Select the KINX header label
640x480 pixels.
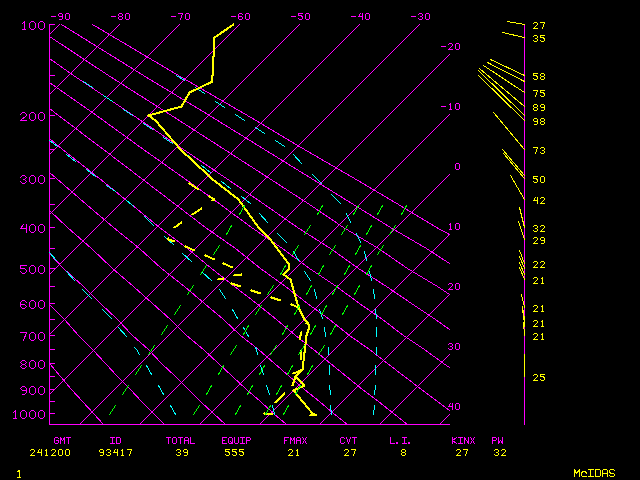point(463,440)
